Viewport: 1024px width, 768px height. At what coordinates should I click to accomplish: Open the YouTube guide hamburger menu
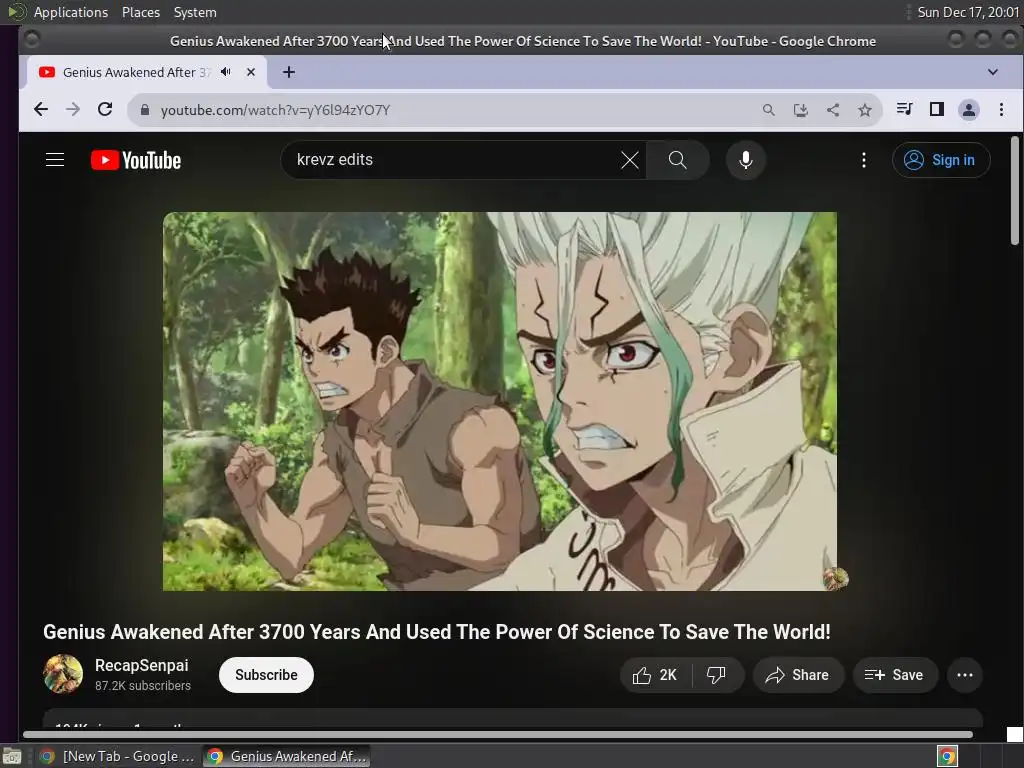[55, 160]
